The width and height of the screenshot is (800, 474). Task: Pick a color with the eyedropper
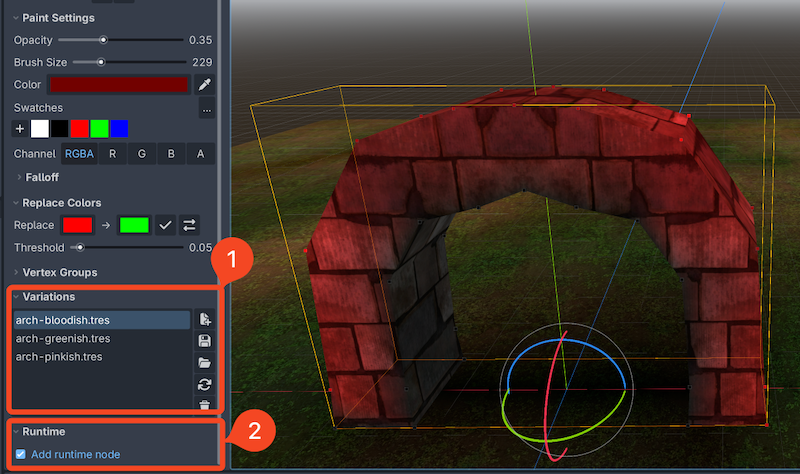[x=205, y=85]
